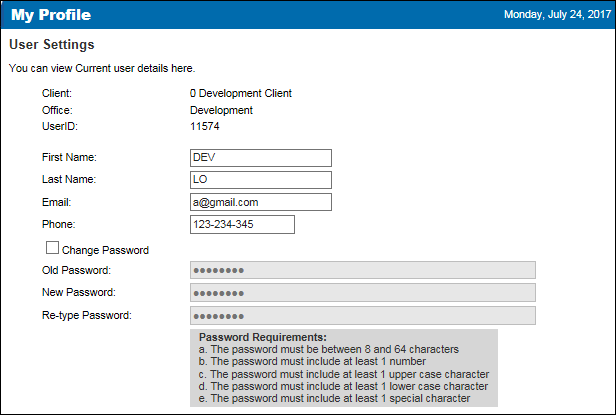Tick the Change Password checkbox
Screen dimensions: 616x415
(52, 248)
